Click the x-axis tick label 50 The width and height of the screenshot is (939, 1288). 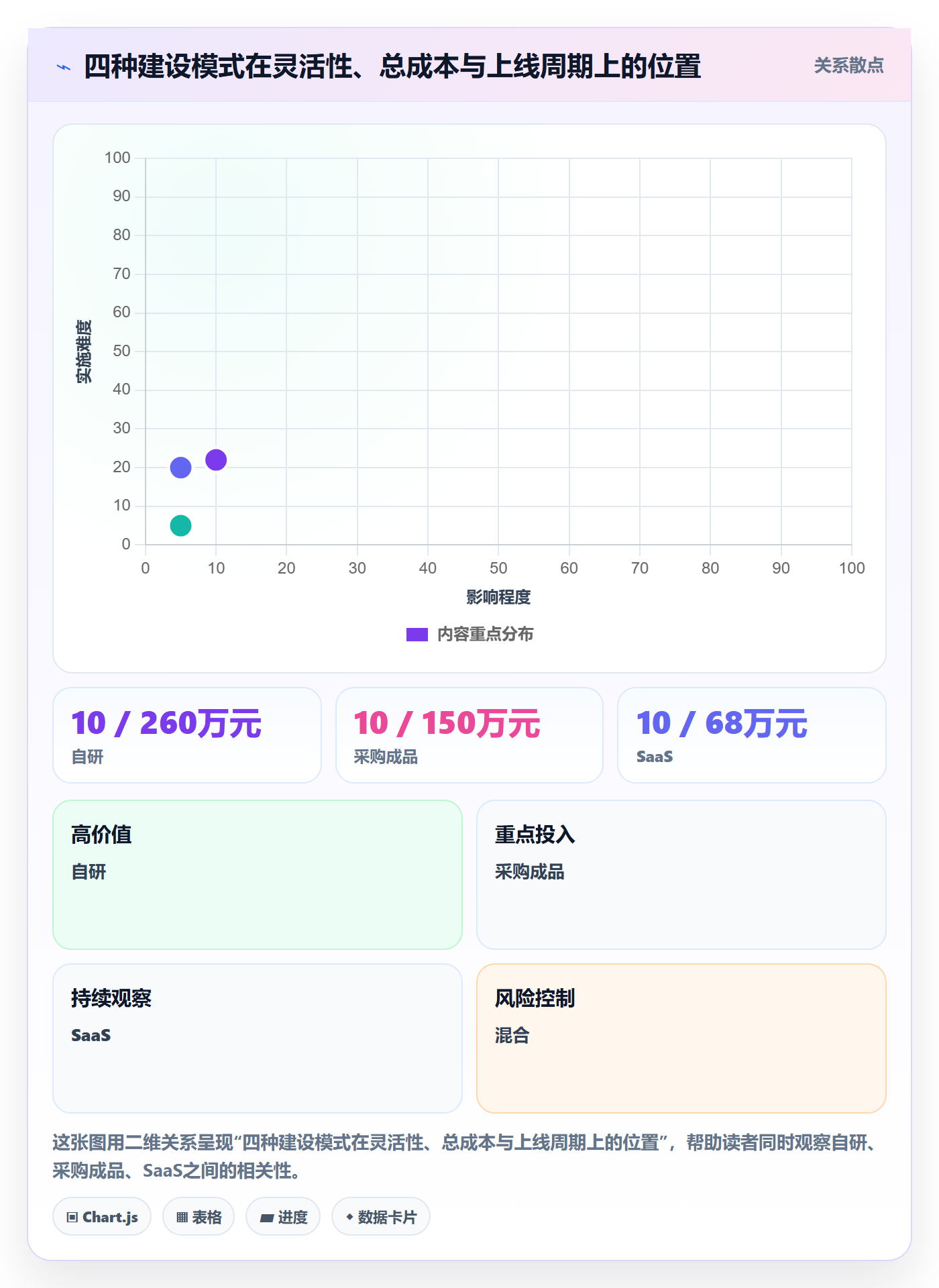coord(498,568)
